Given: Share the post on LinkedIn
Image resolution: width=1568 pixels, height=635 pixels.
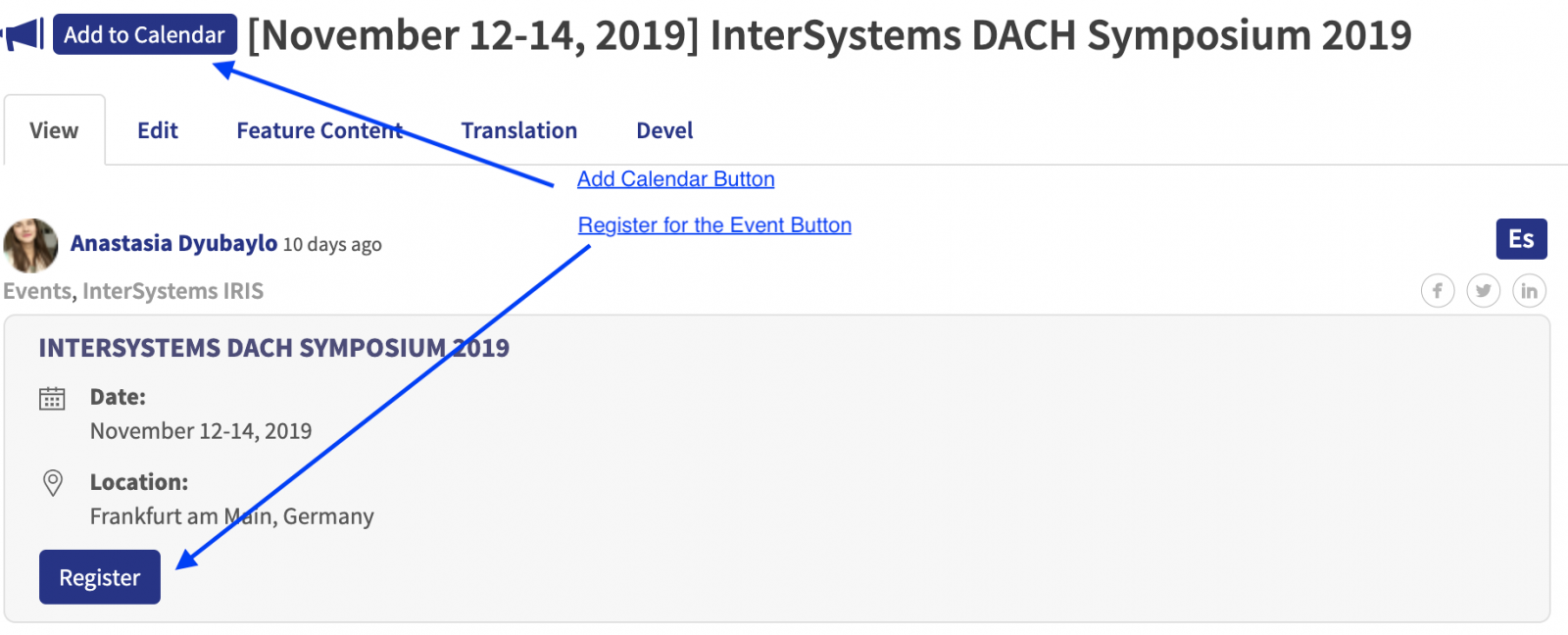Looking at the screenshot, I should [x=1529, y=290].
